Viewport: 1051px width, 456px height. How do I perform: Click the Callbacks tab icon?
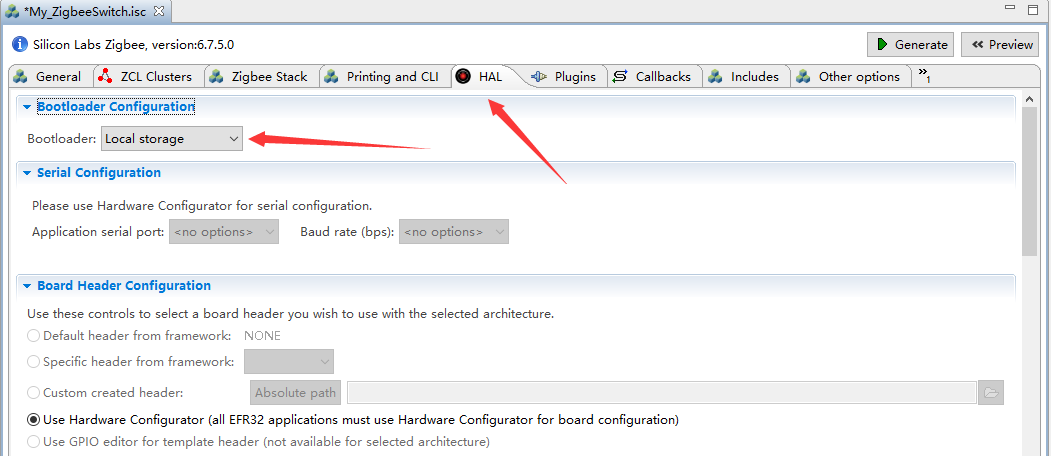tap(620, 76)
